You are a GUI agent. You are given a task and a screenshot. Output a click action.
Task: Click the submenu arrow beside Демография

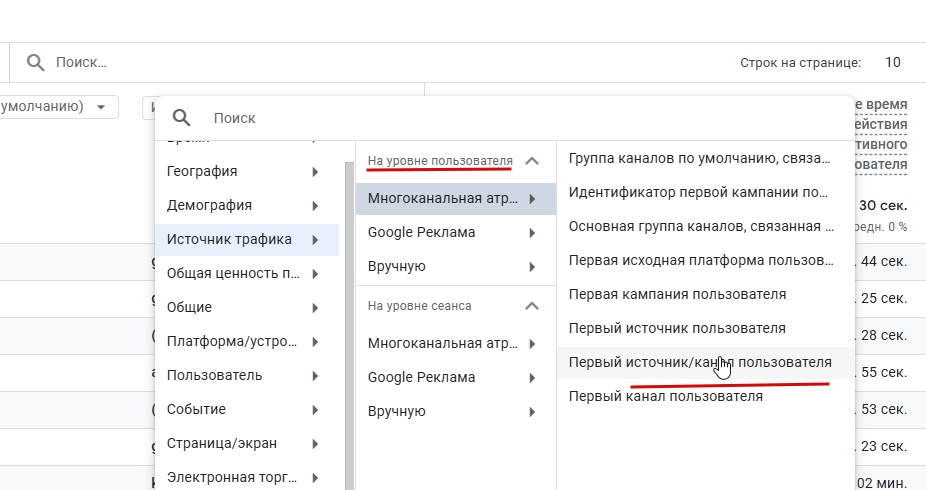coord(315,206)
